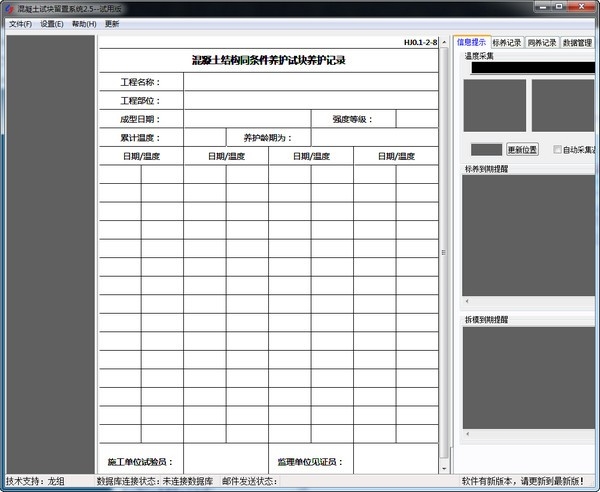
Task: Click left scroll arrow under 拆模到期提醒 list
Action: pyautogui.click(x=467, y=434)
